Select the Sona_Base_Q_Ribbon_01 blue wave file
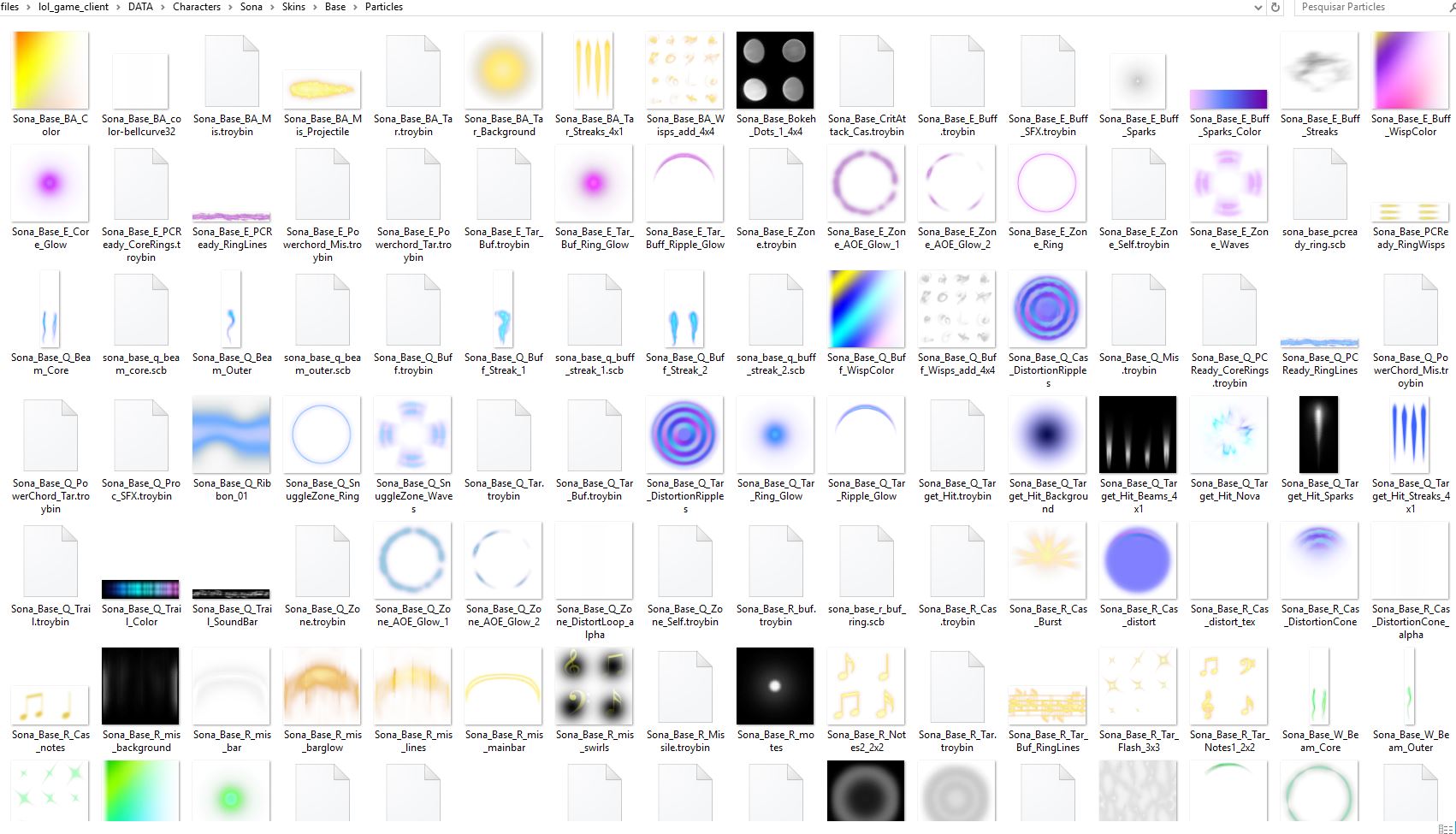The width and height of the screenshot is (1456, 834). point(231,435)
